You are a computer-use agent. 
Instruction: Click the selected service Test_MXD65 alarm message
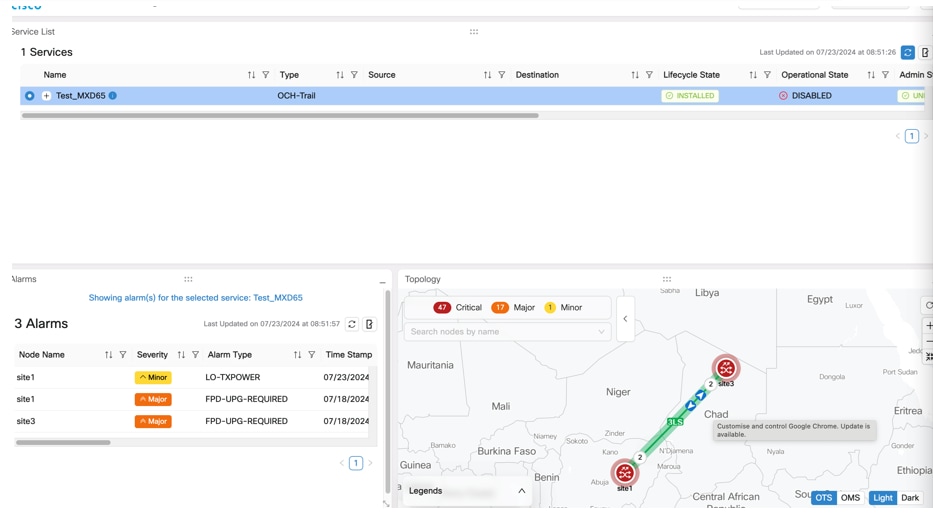click(x=195, y=298)
